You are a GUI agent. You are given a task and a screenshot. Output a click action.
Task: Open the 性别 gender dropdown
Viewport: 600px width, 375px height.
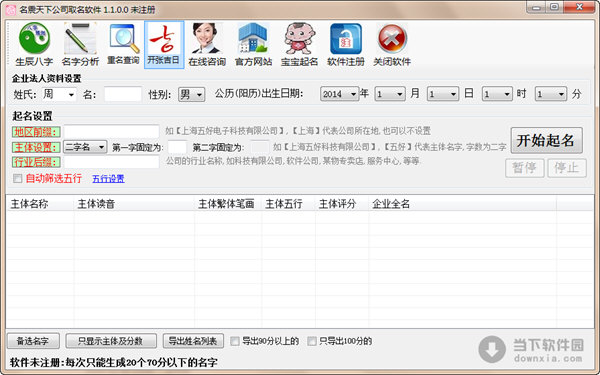192,94
